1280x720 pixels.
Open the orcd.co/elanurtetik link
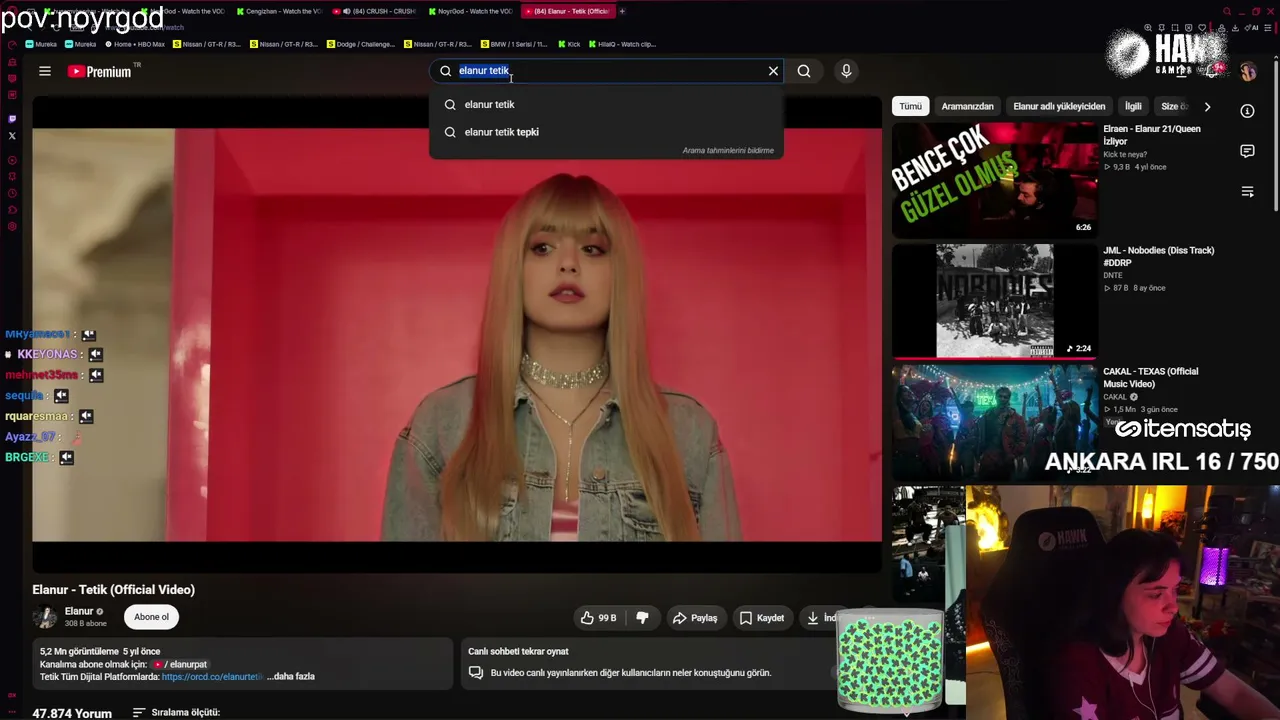212,677
